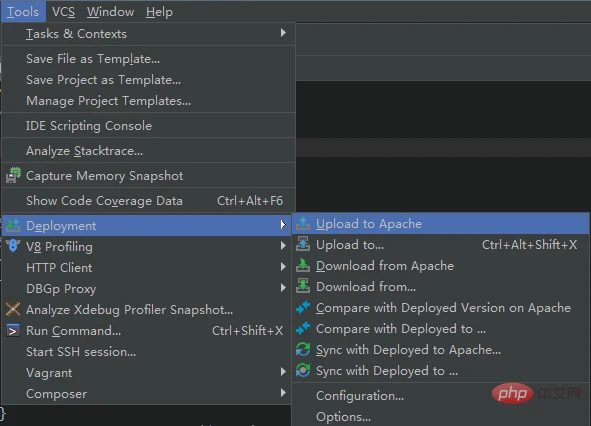Select the Composer entry

(x=146, y=394)
